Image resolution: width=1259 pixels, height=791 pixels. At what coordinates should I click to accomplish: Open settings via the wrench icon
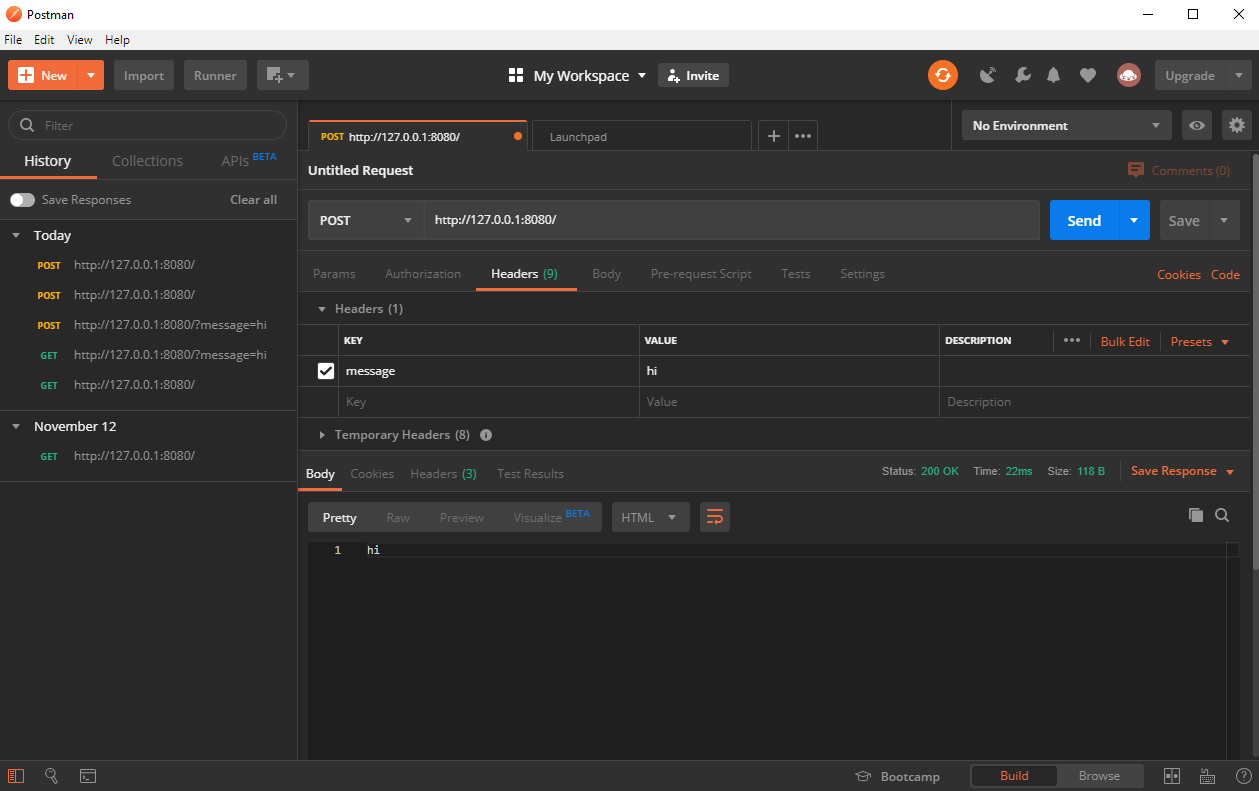click(1022, 75)
